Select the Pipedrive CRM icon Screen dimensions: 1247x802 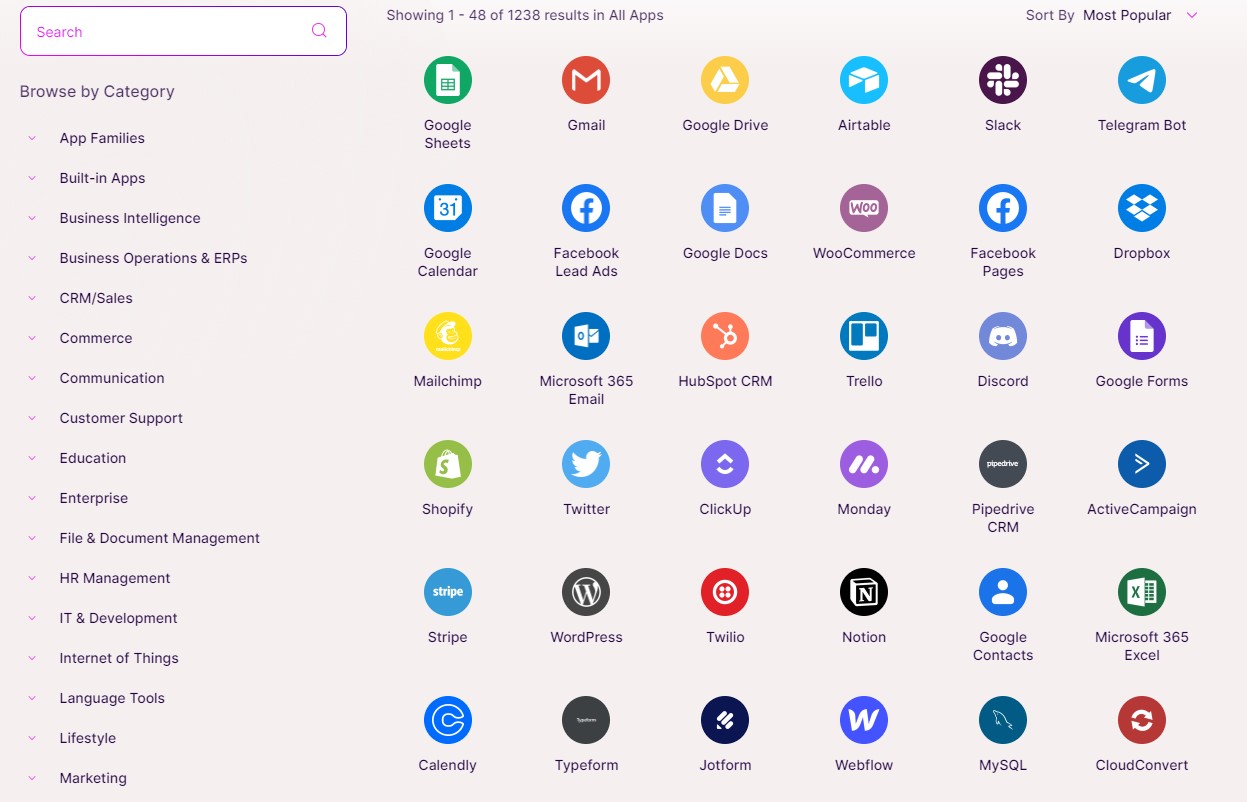1003,464
